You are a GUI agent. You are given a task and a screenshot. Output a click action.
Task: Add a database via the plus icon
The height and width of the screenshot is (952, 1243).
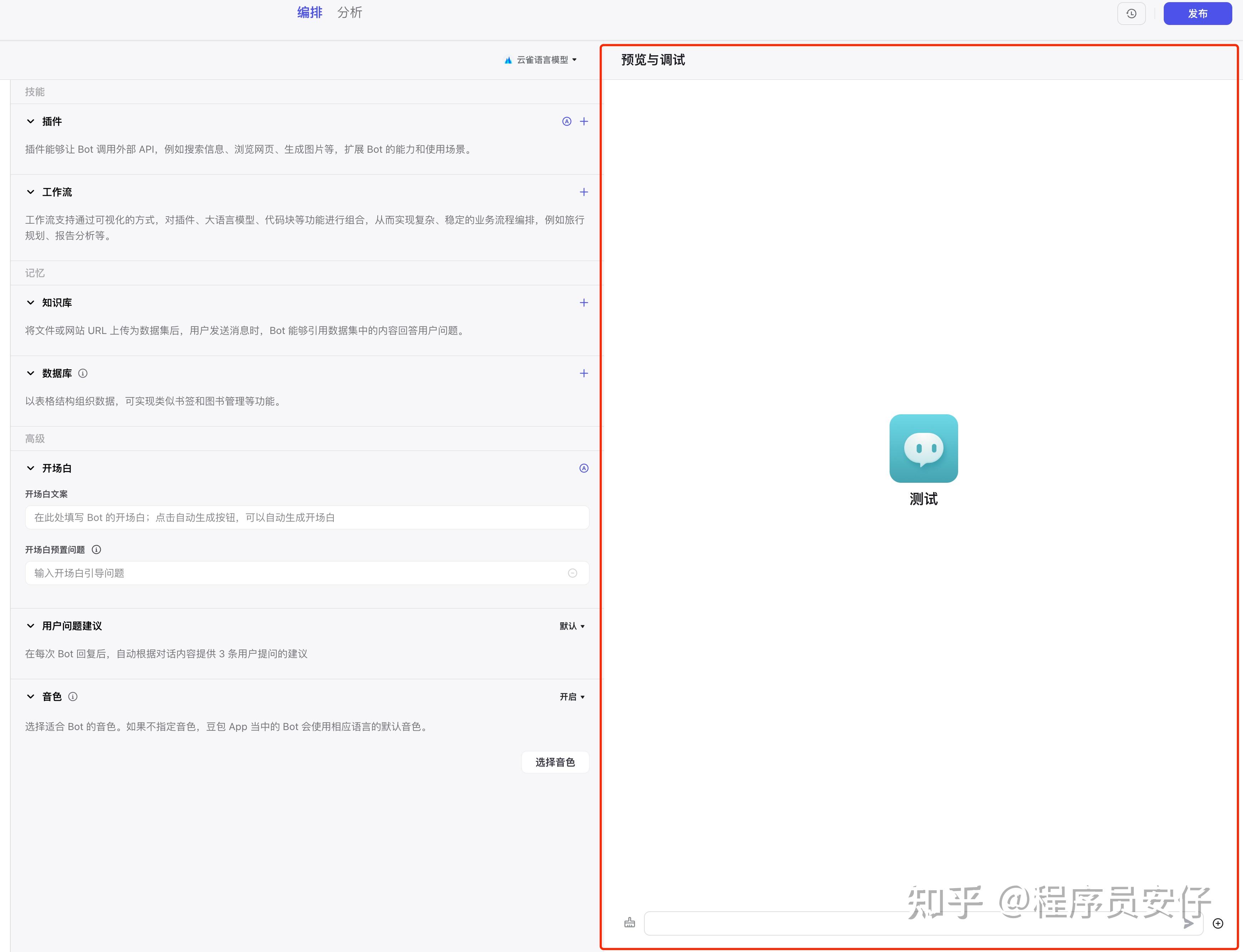(x=584, y=373)
